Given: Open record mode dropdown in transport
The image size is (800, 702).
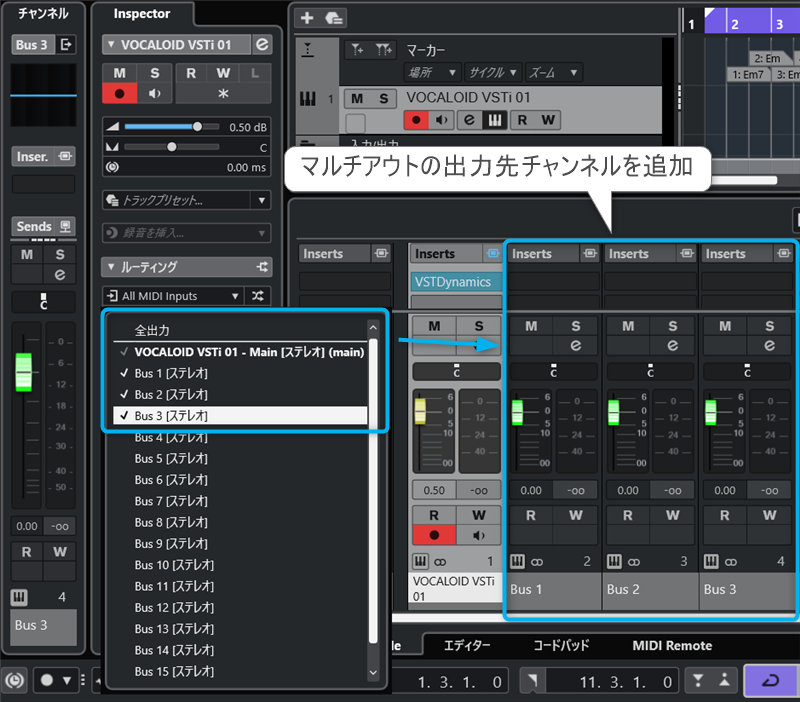Looking at the screenshot, I should (66, 681).
